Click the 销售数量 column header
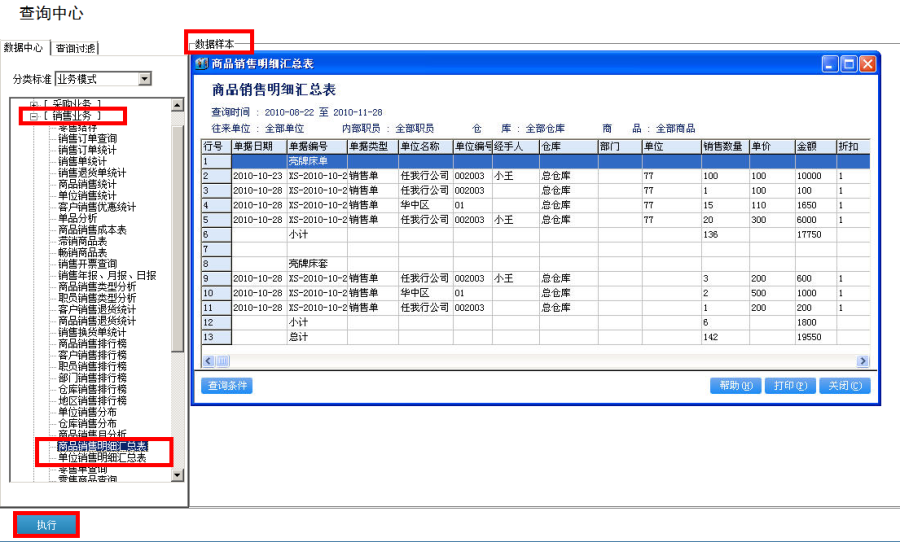Screen dimensions: 900x542 click(720, 146)
